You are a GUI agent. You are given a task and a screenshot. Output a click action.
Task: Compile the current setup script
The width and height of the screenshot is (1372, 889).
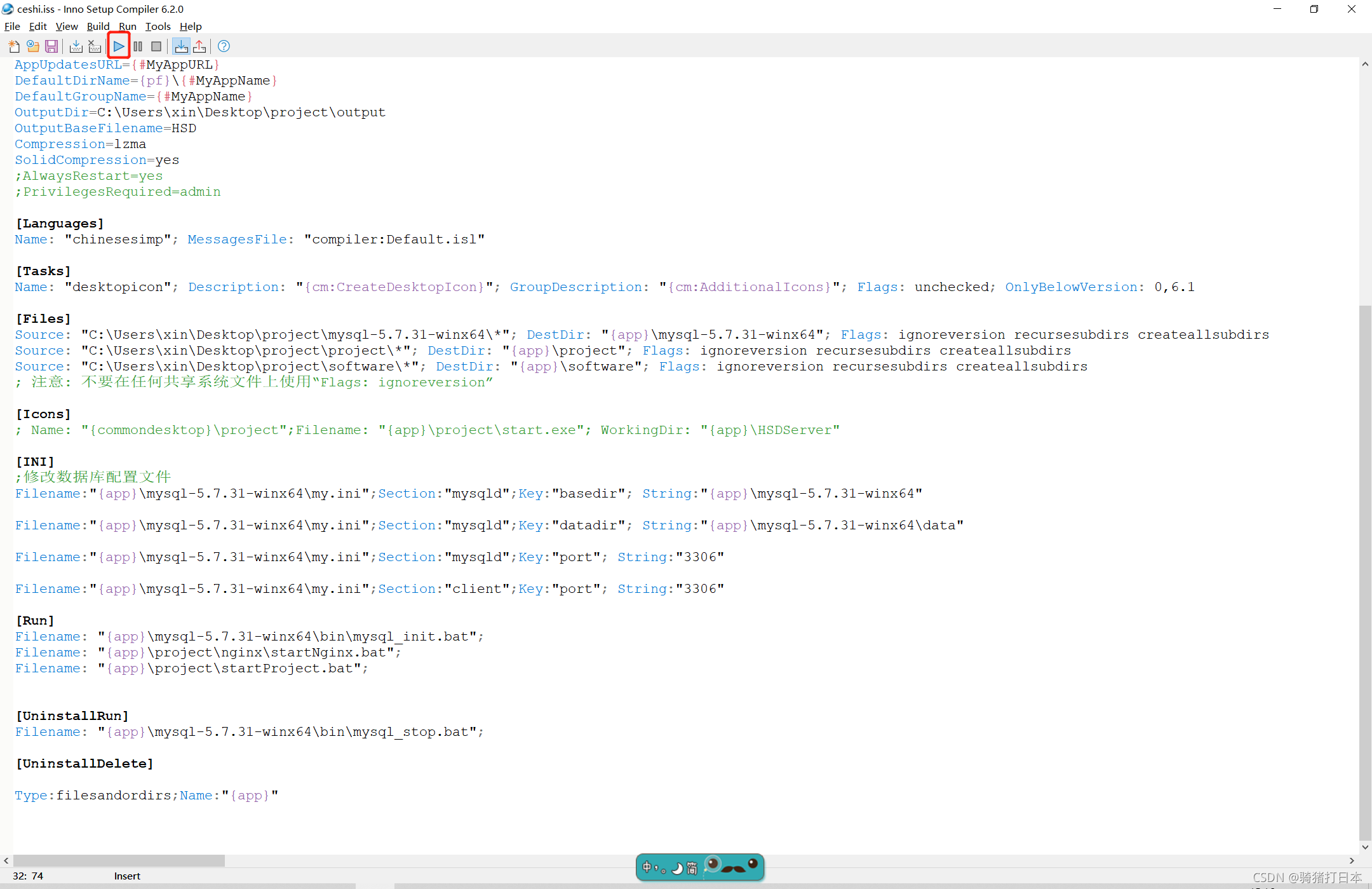(76, 46)
